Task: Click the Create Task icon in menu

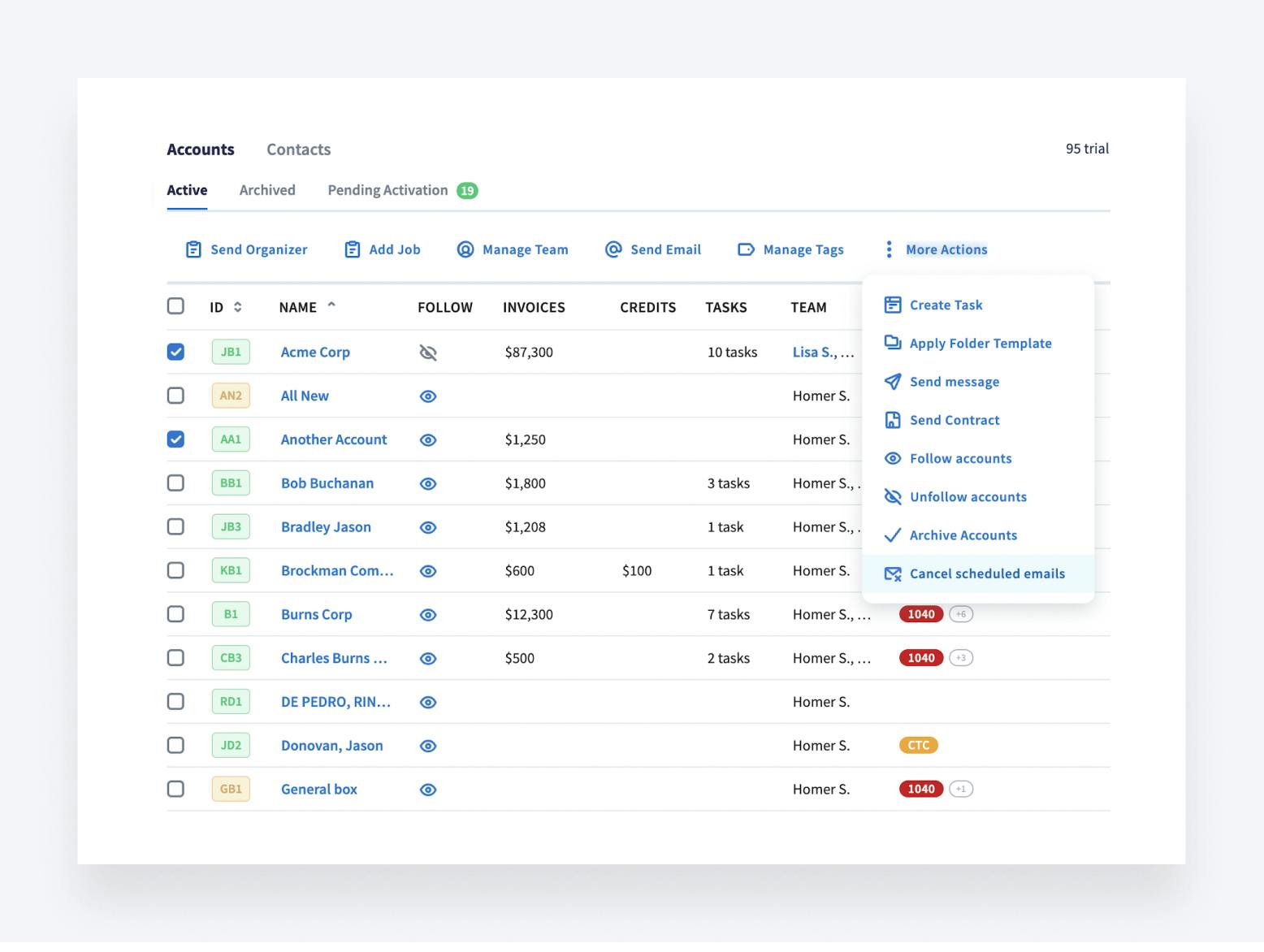Action: tap(893, 305)
